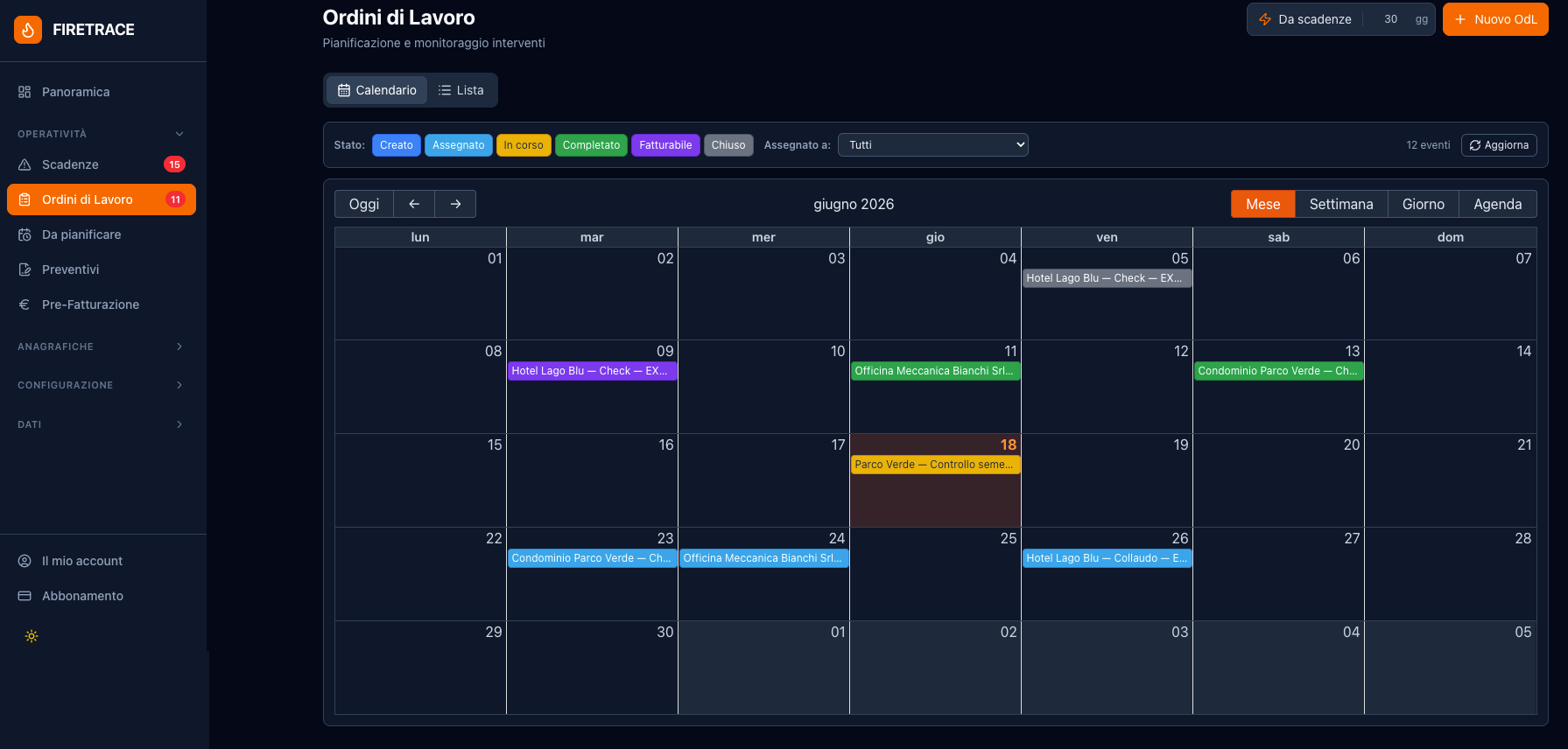Click the 12 eventi count label
1568x749 pixels.
pos(1428,145)
